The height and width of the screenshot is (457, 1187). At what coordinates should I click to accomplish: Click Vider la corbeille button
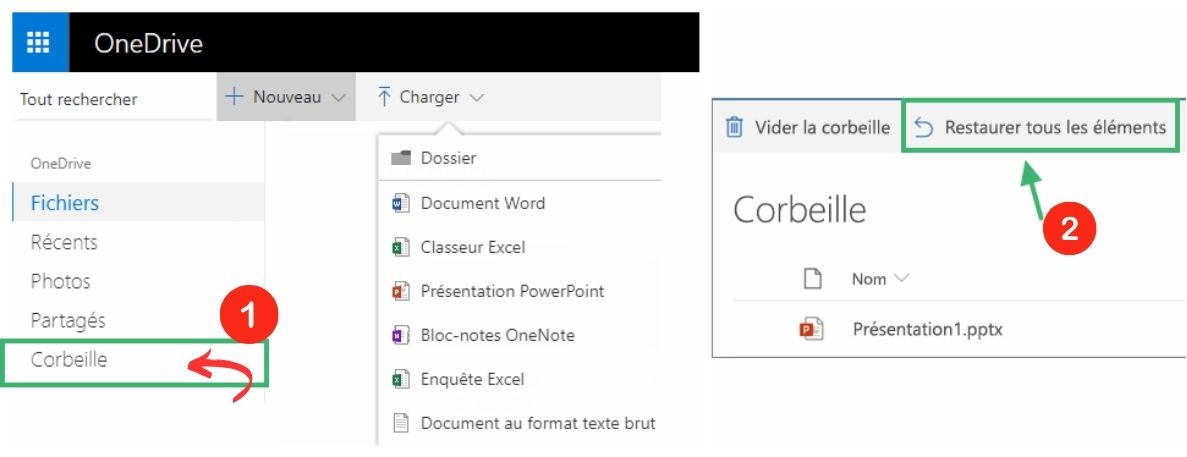point(807,127)
